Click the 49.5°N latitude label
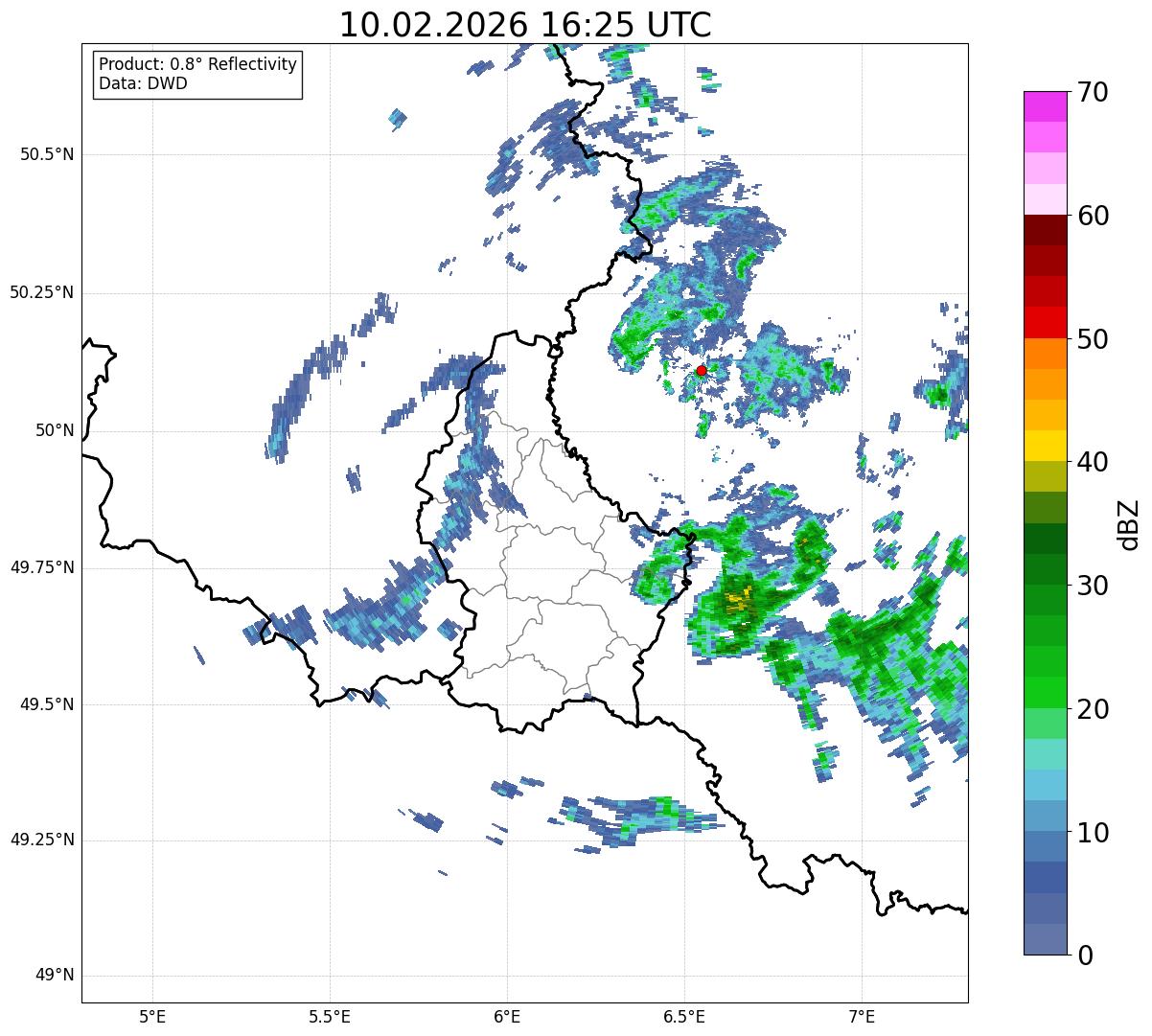 (47, 705)
